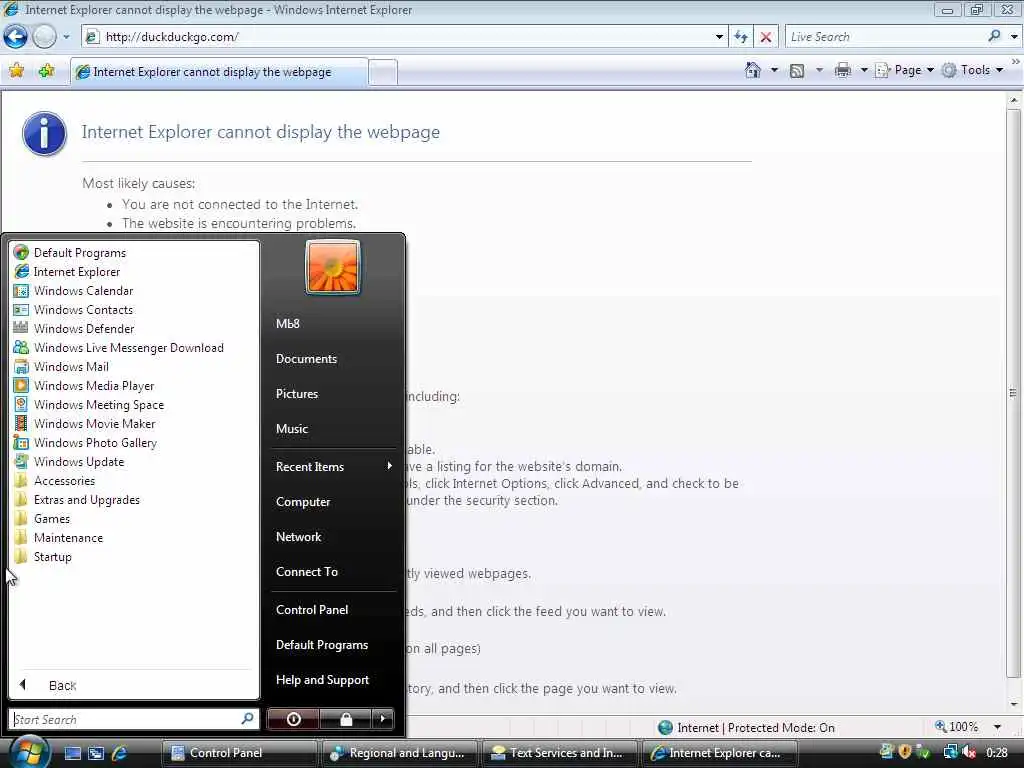Click the Refresh page icon
The width and height of the screenshot is (1024, 768).
point(741,37)
